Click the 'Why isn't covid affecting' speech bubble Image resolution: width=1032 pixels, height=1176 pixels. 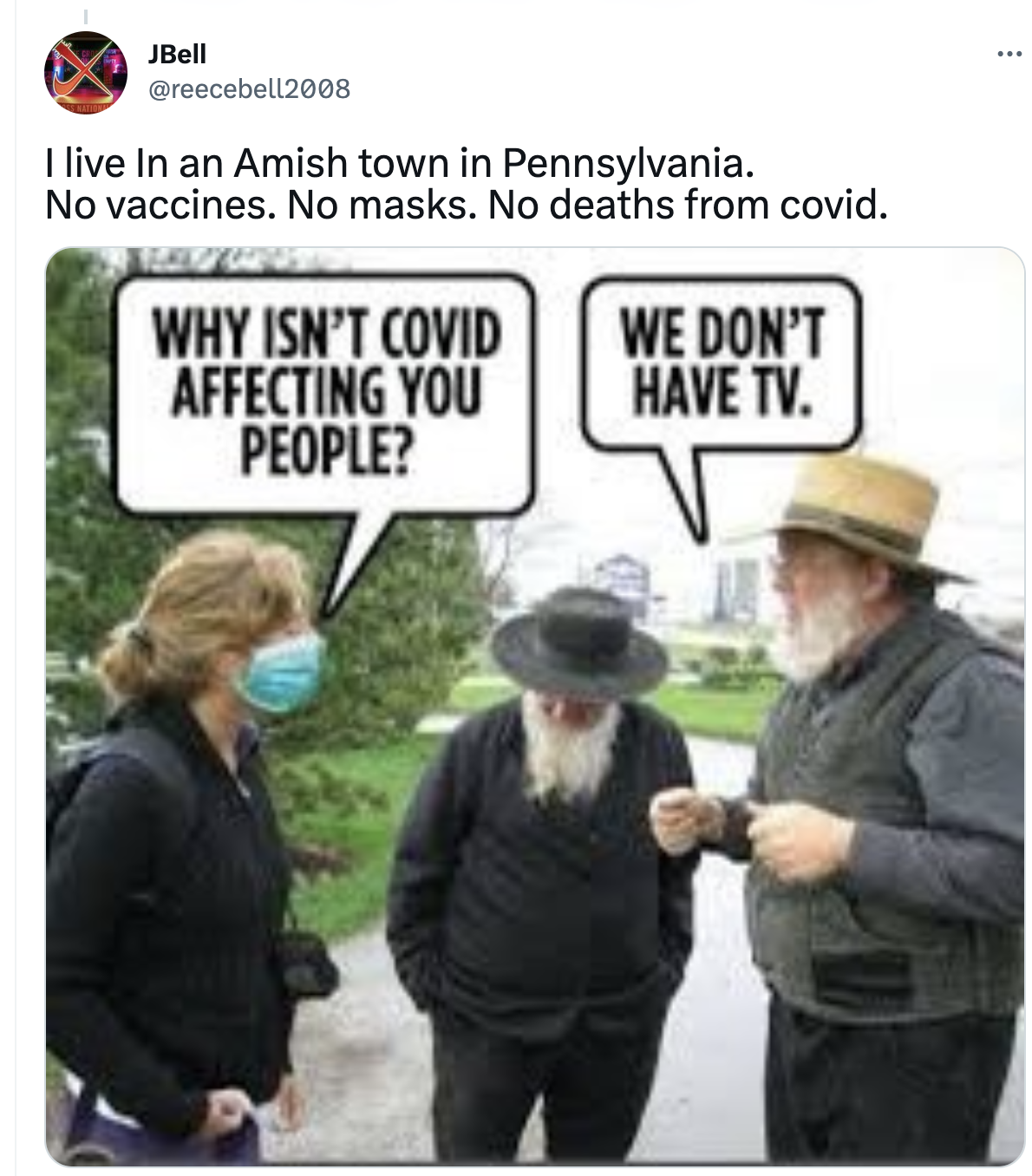[325, 395]
